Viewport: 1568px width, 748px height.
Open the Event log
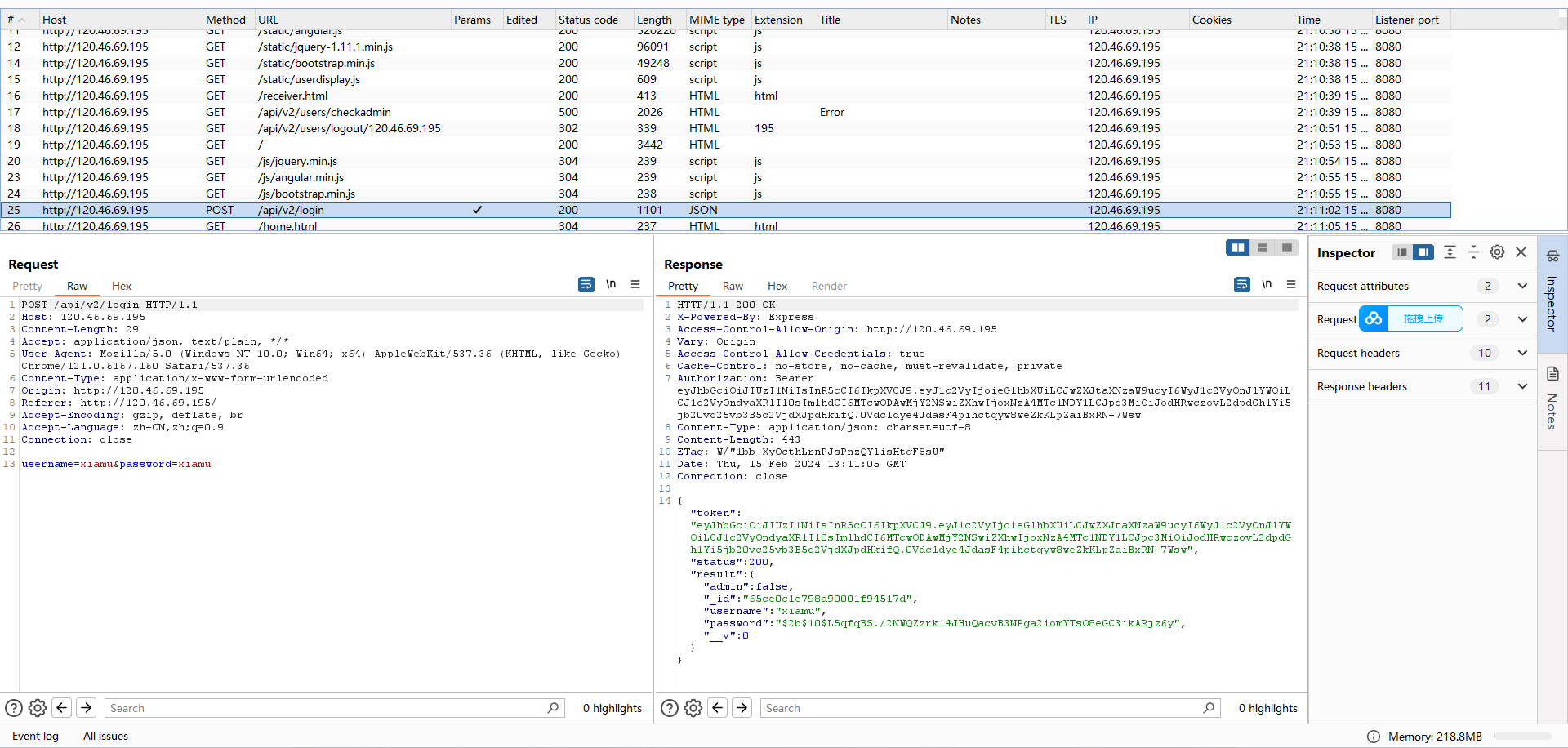click(x=35, y=736)
